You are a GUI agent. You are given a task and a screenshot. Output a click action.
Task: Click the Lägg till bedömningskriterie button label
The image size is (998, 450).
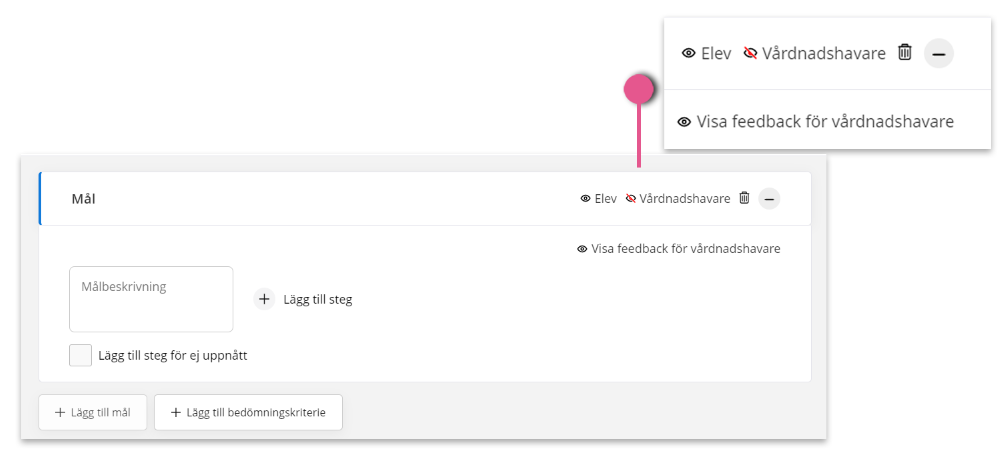256,412
